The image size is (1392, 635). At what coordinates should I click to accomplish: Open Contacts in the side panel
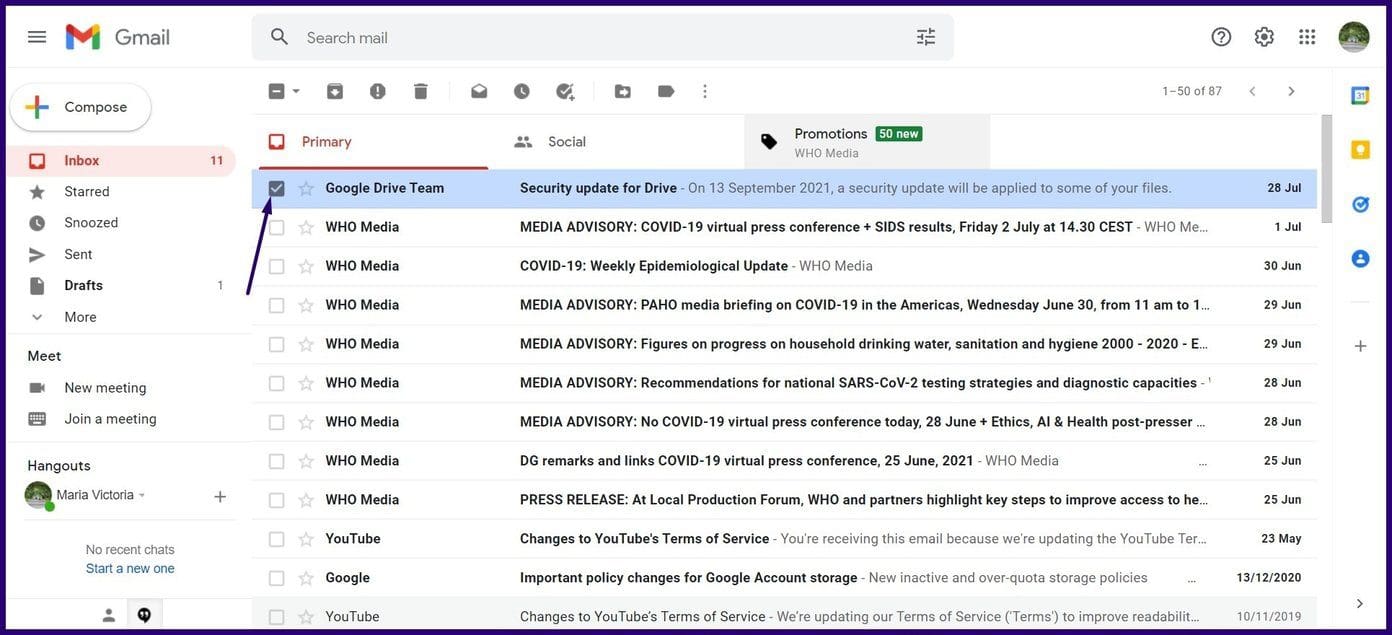coord(1360,258)
